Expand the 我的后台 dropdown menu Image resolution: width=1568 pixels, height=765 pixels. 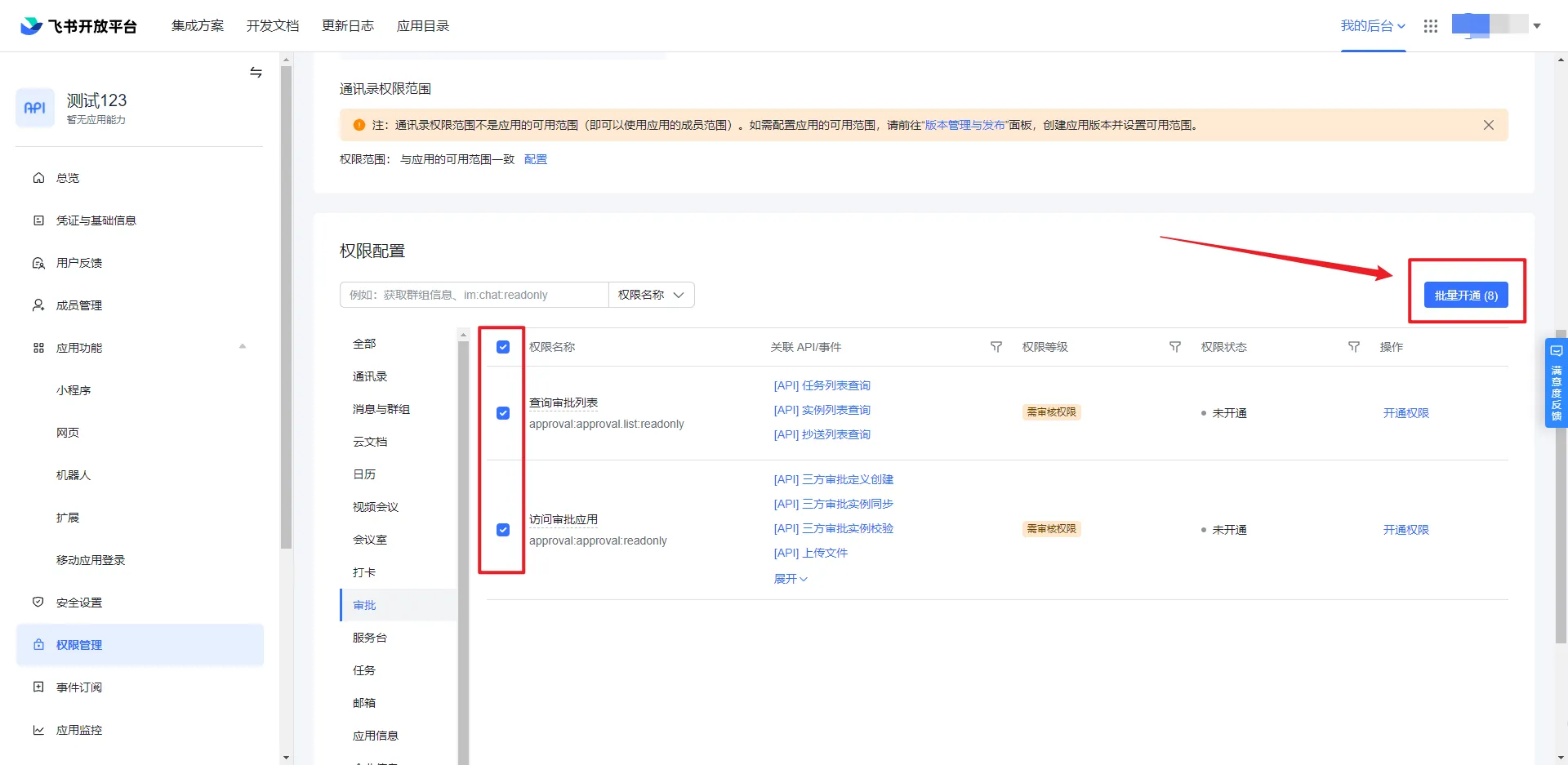pyautogui.click(x=1372, y=26)
